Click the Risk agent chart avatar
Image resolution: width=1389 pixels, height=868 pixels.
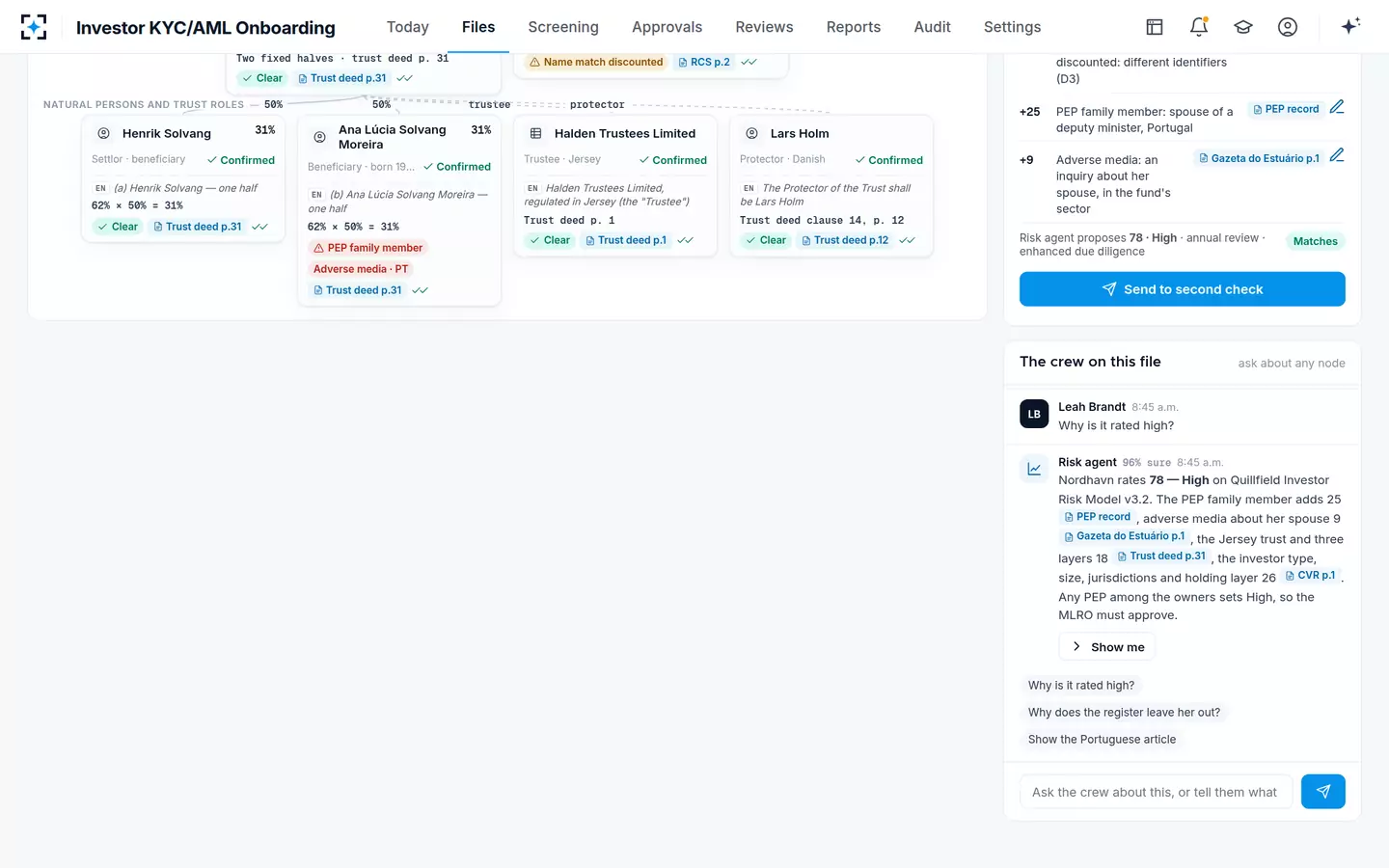(1034, 469)
